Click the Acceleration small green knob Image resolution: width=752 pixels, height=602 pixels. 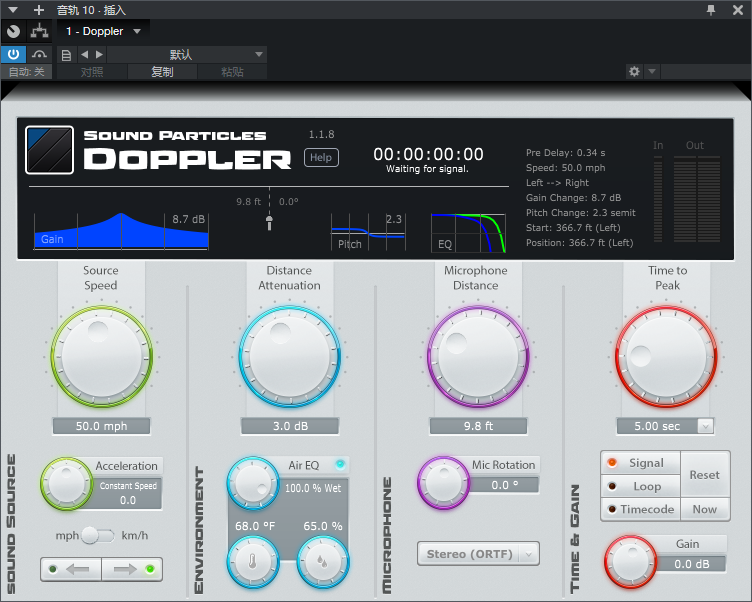coord(66,484)
